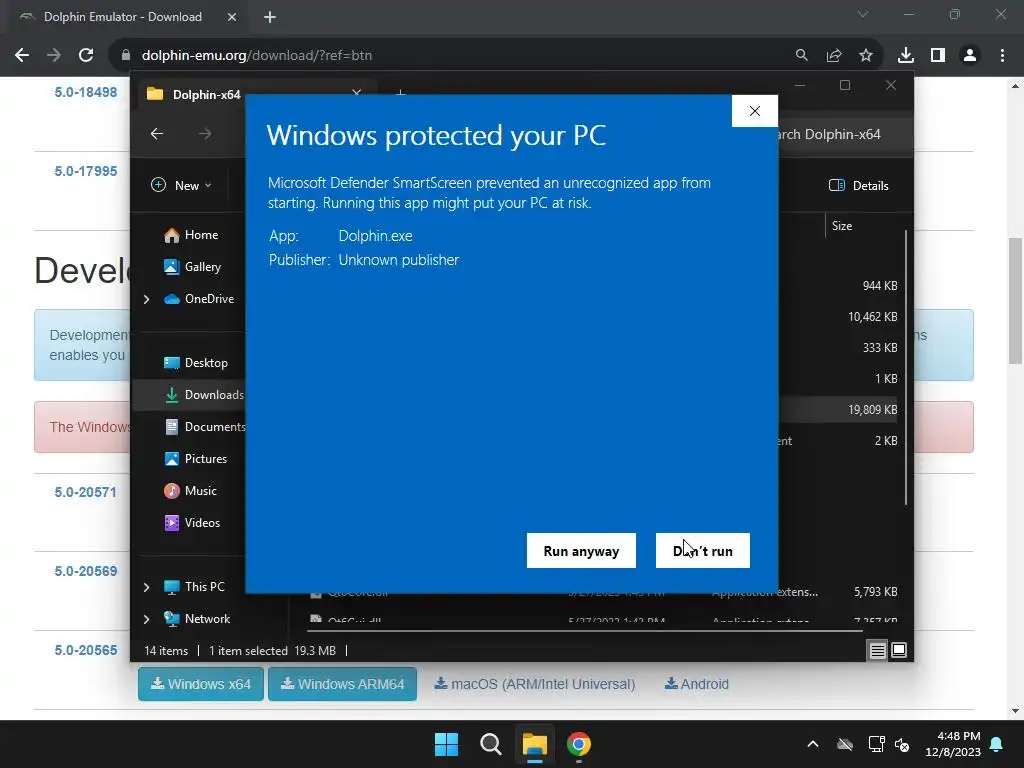Open the Windows Start menu
Viewport: 1024px width, 768px height.
pos(447,744)
